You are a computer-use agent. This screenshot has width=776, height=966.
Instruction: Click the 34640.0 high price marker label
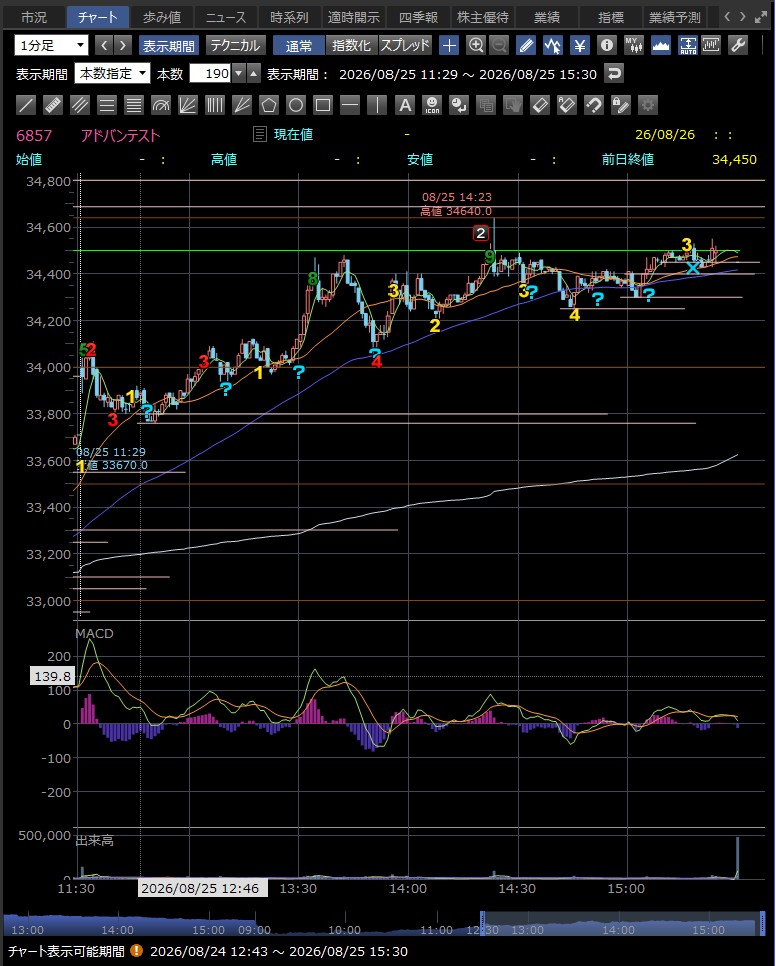pyautogui.click(x=456, y=211)
